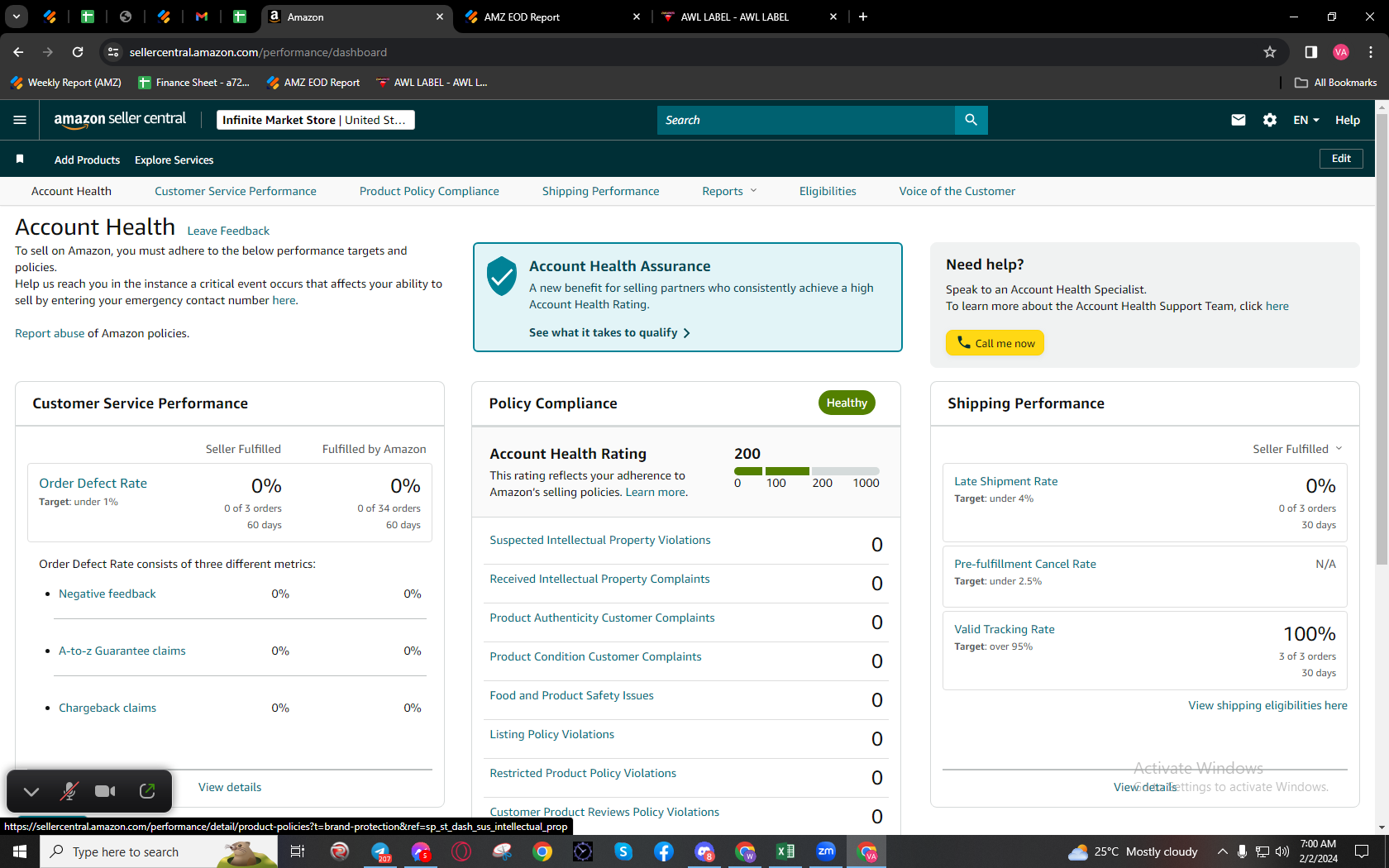Open the Chrome three-dot menu
Screen dimensions: 1389x868
(1371, 52)
